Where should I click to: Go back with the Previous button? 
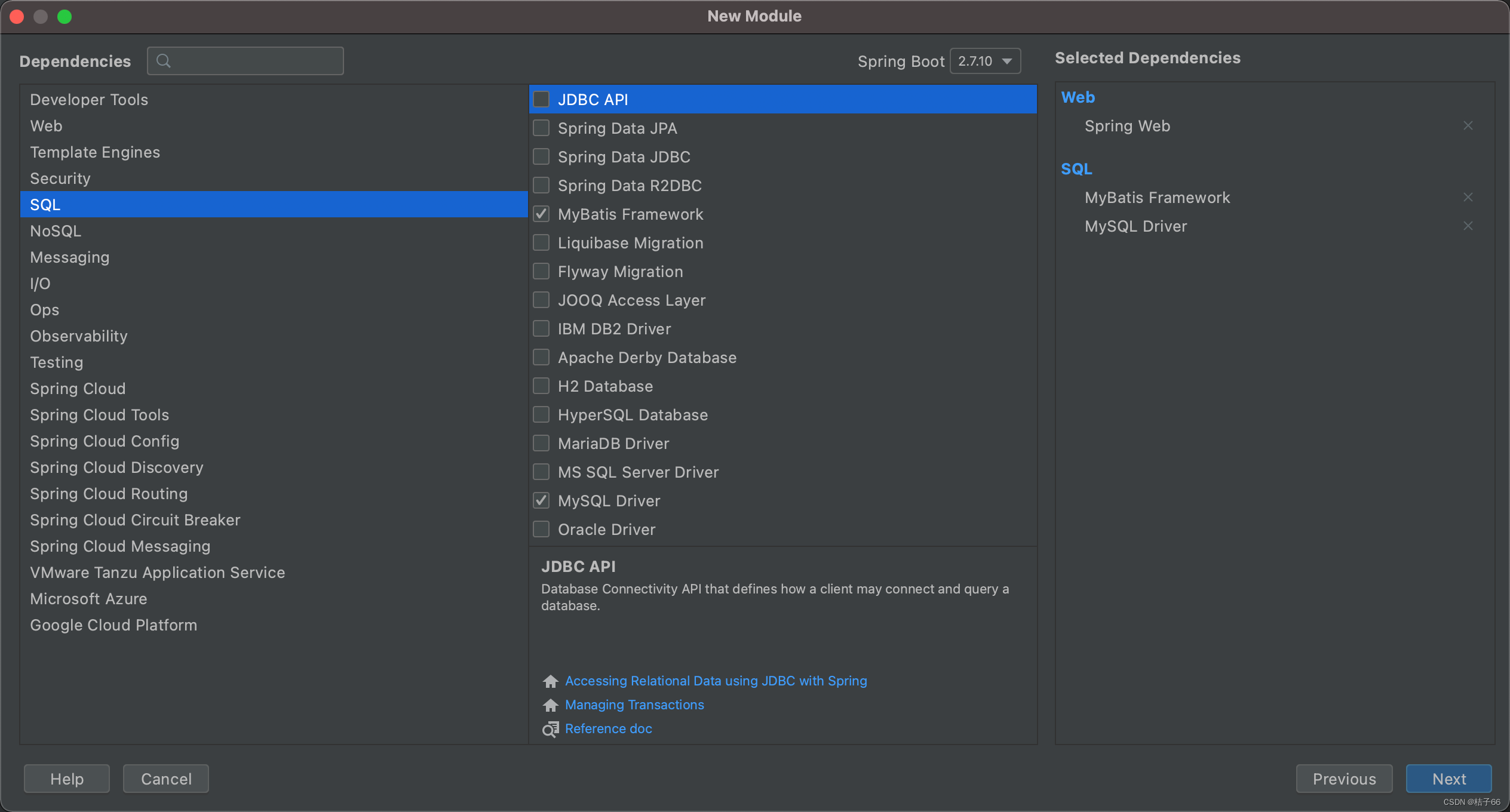[x=1344, y=779]
